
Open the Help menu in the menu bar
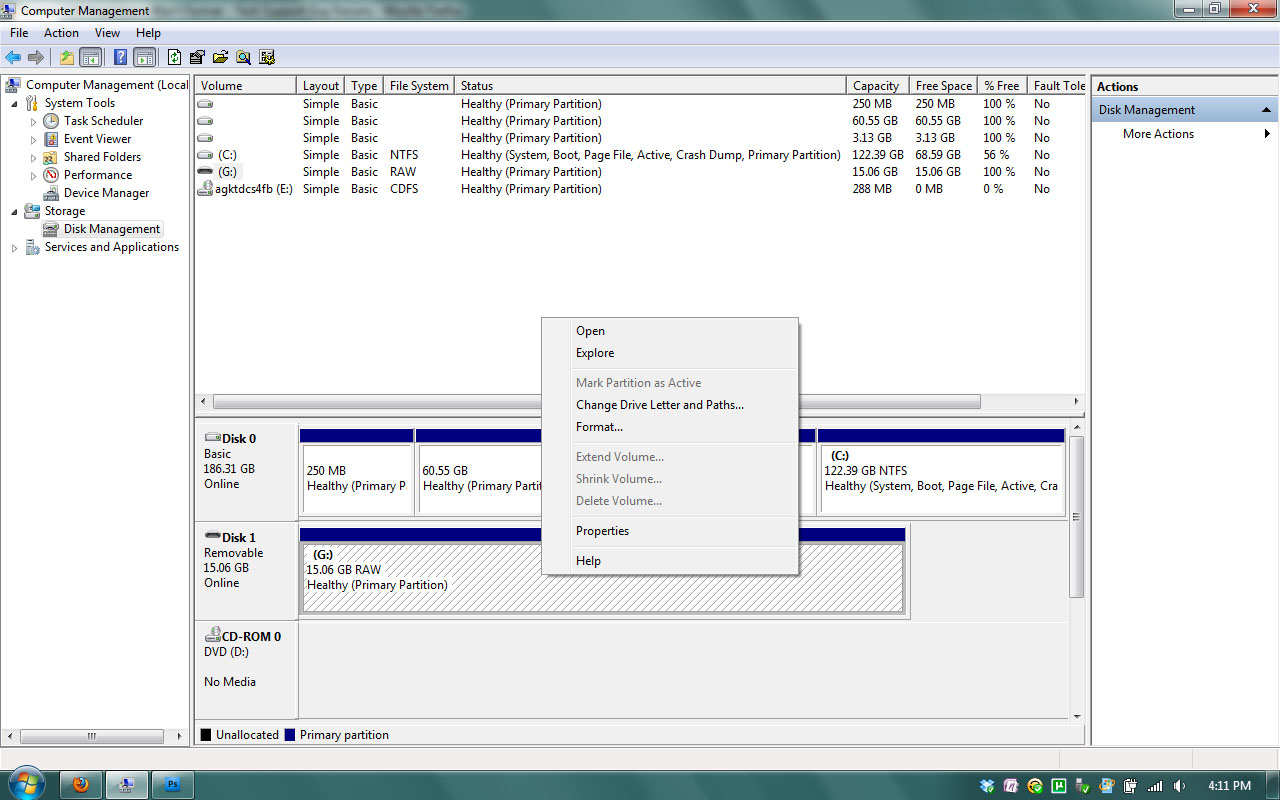[x=148, y=33]
